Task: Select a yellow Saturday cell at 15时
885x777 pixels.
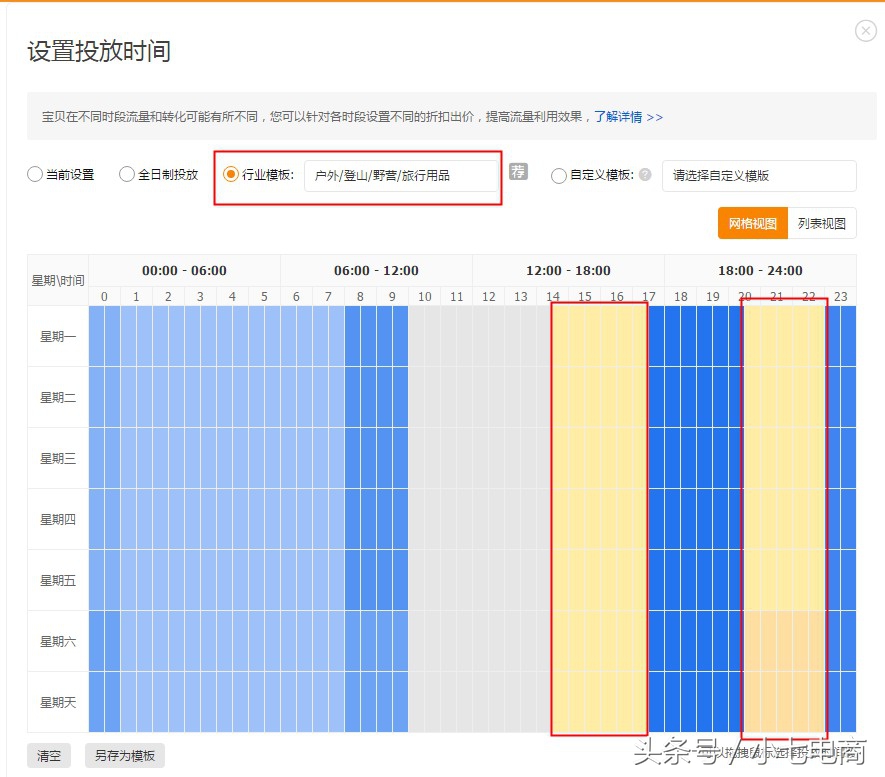Action: point(585,641)
